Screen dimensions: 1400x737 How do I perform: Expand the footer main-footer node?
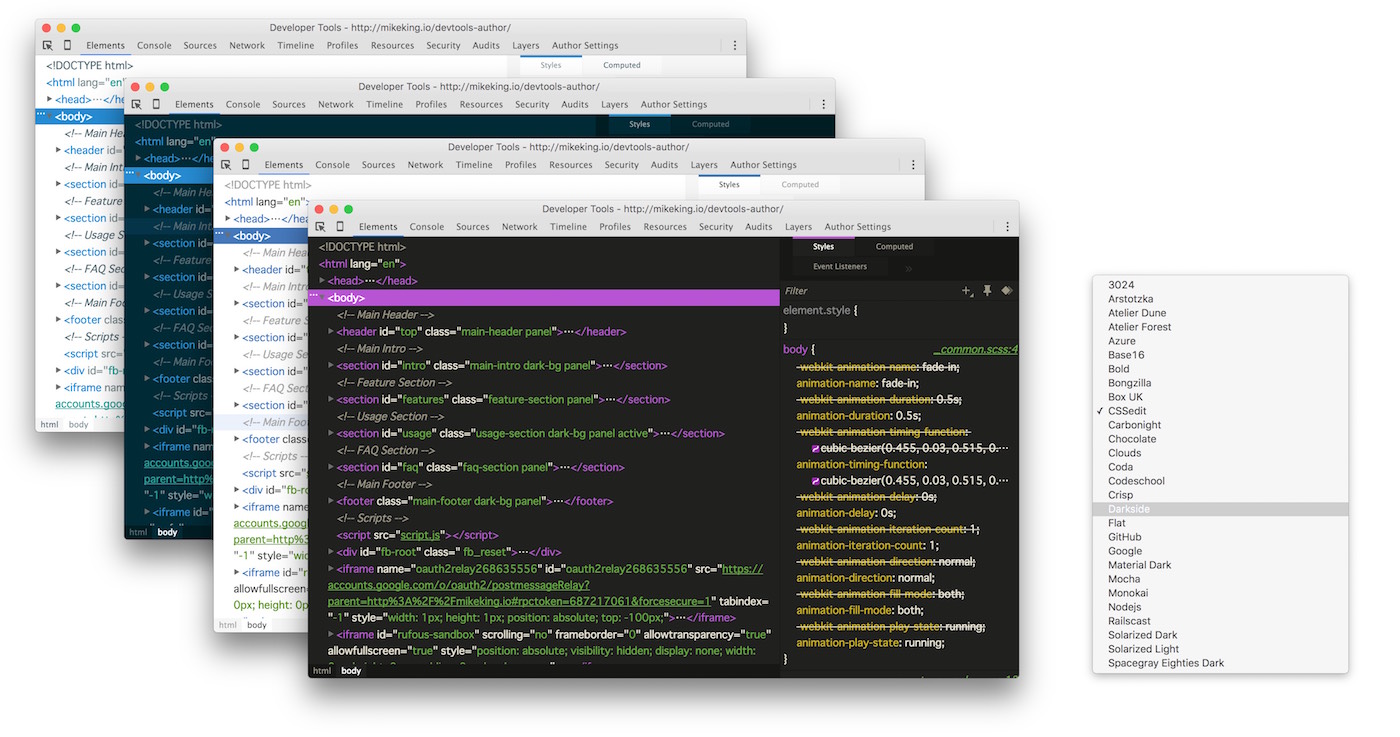[332, 501]
